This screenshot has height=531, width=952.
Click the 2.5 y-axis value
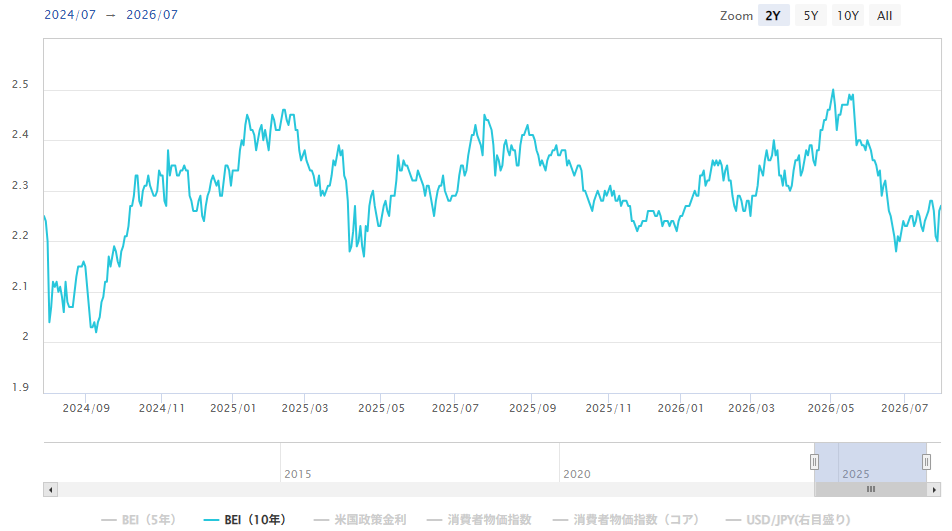tap(20, 84)
